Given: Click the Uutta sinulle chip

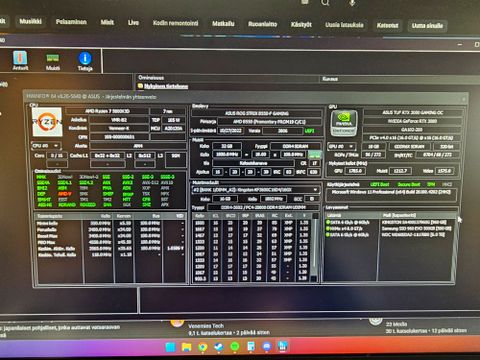Looking at the screenshot, I should pos(427,26).
